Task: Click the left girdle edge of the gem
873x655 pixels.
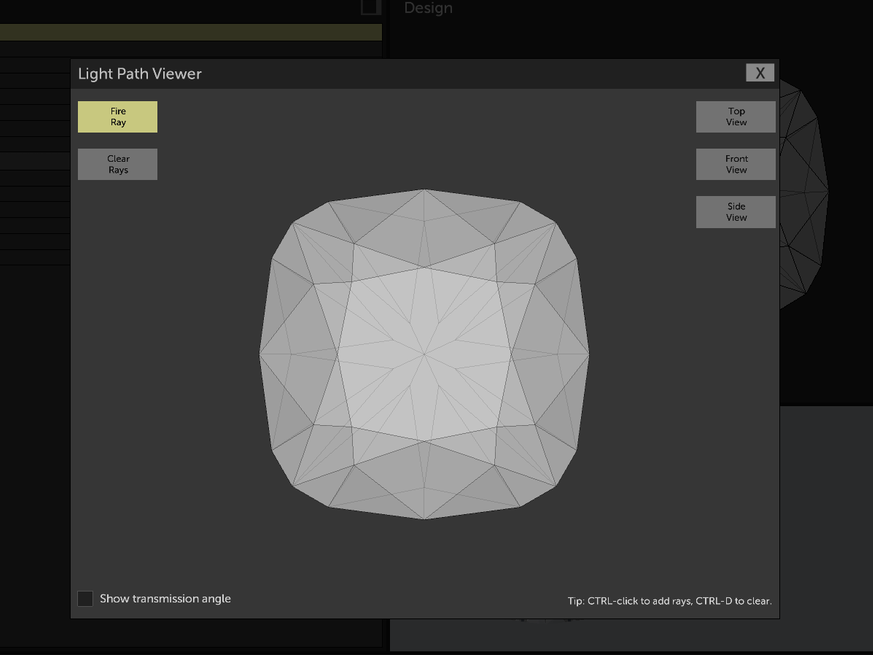Action: point(262,353)
